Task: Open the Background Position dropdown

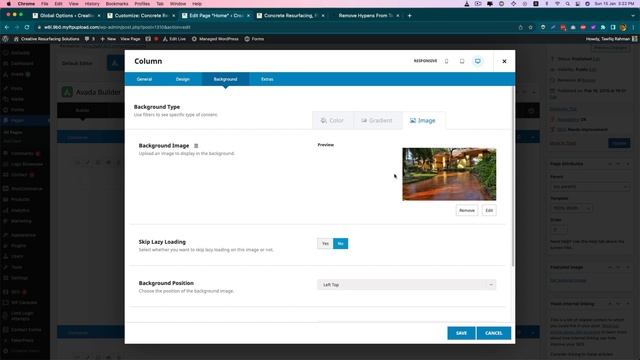Action: (x=407, y=285)
